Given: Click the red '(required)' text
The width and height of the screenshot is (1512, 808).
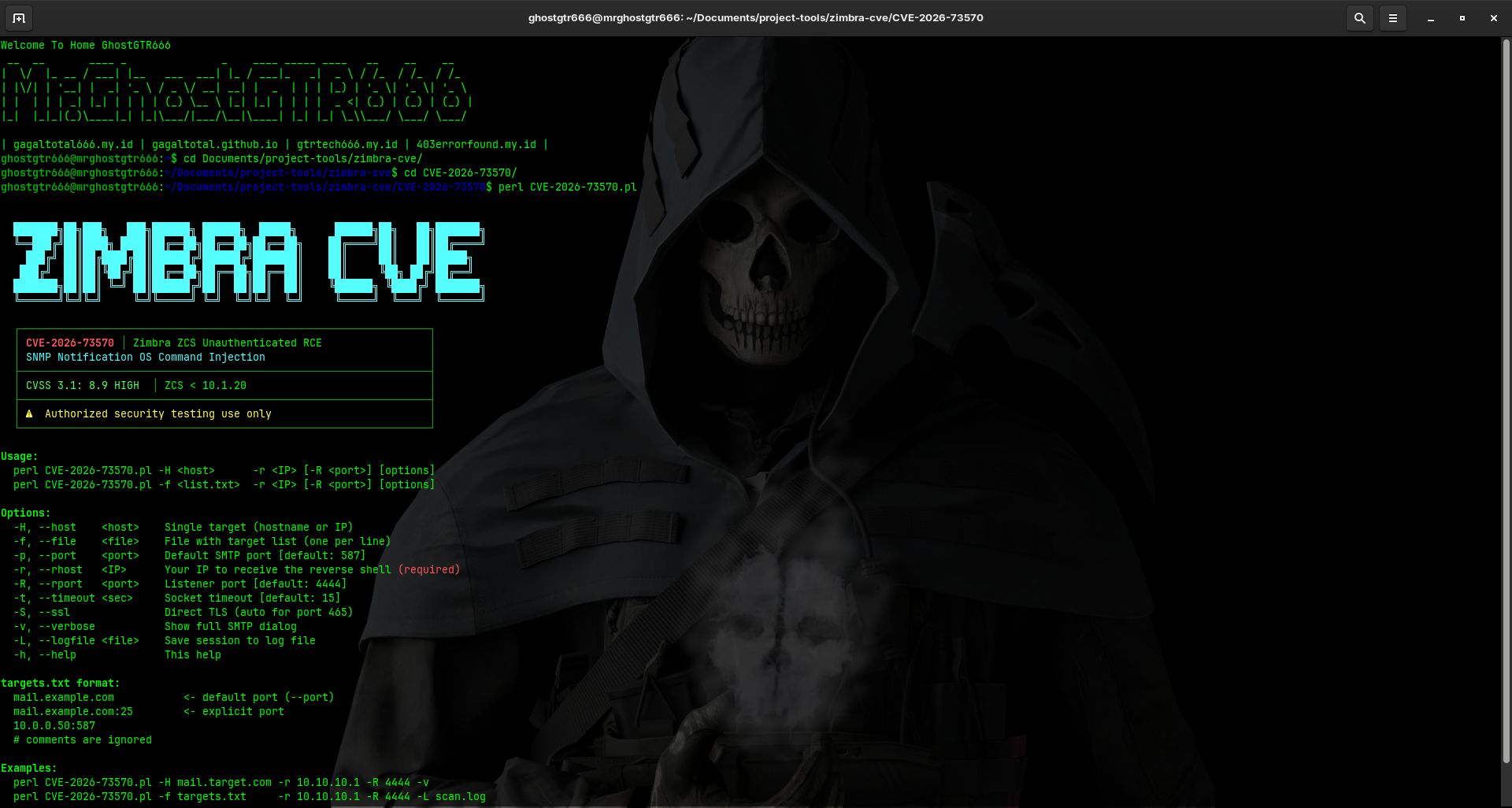Looking at the screenshot, I should (x=429, y=569).
